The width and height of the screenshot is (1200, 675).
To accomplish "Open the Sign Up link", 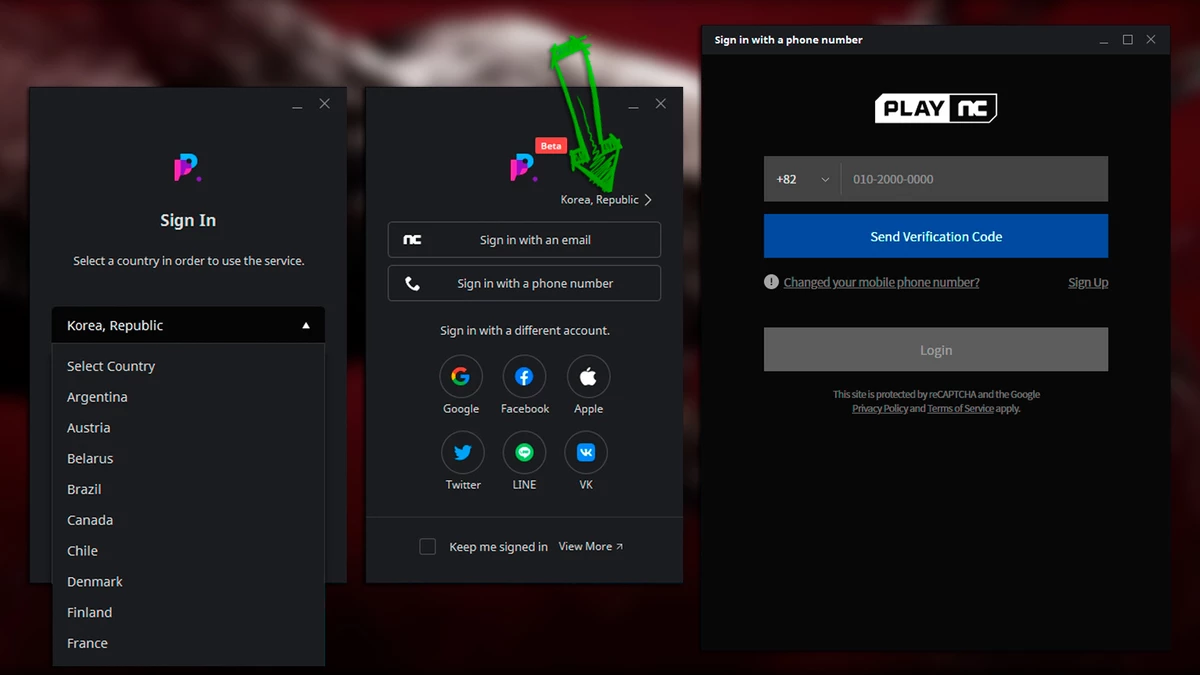I will 1088,282.
